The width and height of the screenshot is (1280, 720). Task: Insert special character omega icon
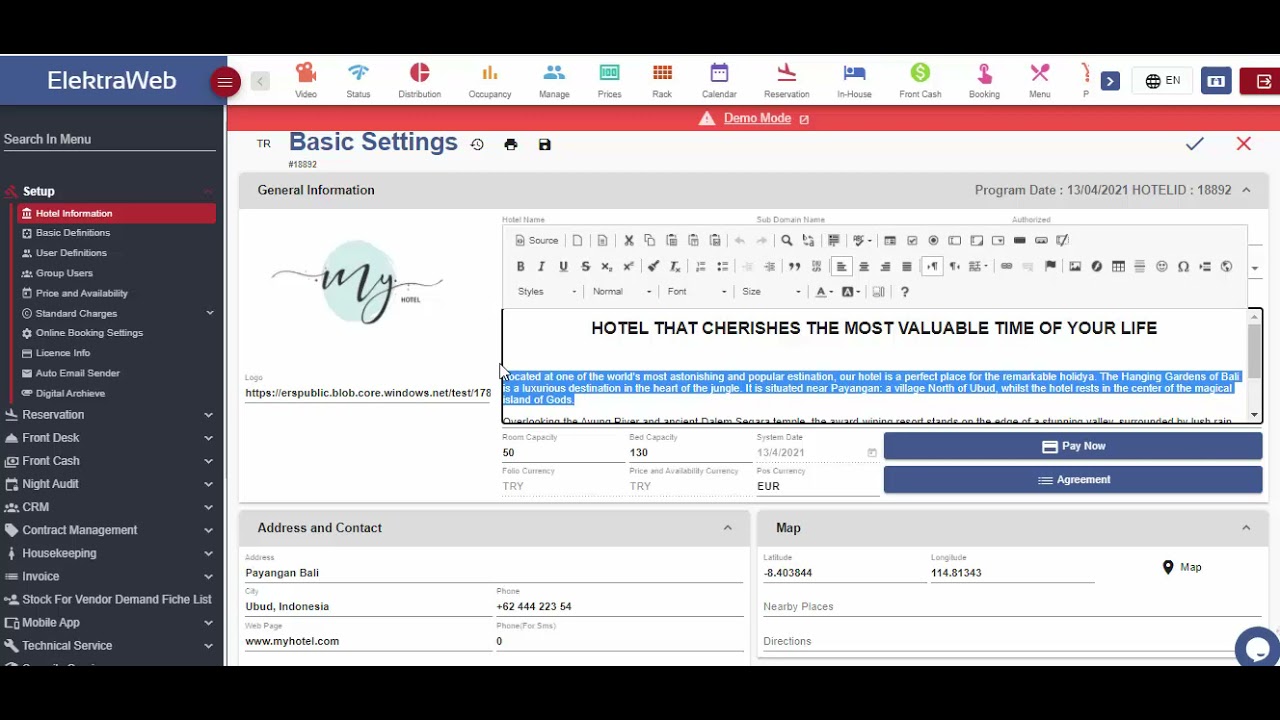click(1183, 266)
